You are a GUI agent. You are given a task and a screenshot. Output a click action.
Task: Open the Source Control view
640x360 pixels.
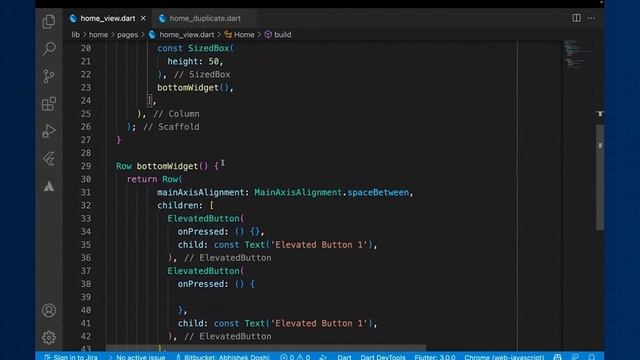(49, 76)
